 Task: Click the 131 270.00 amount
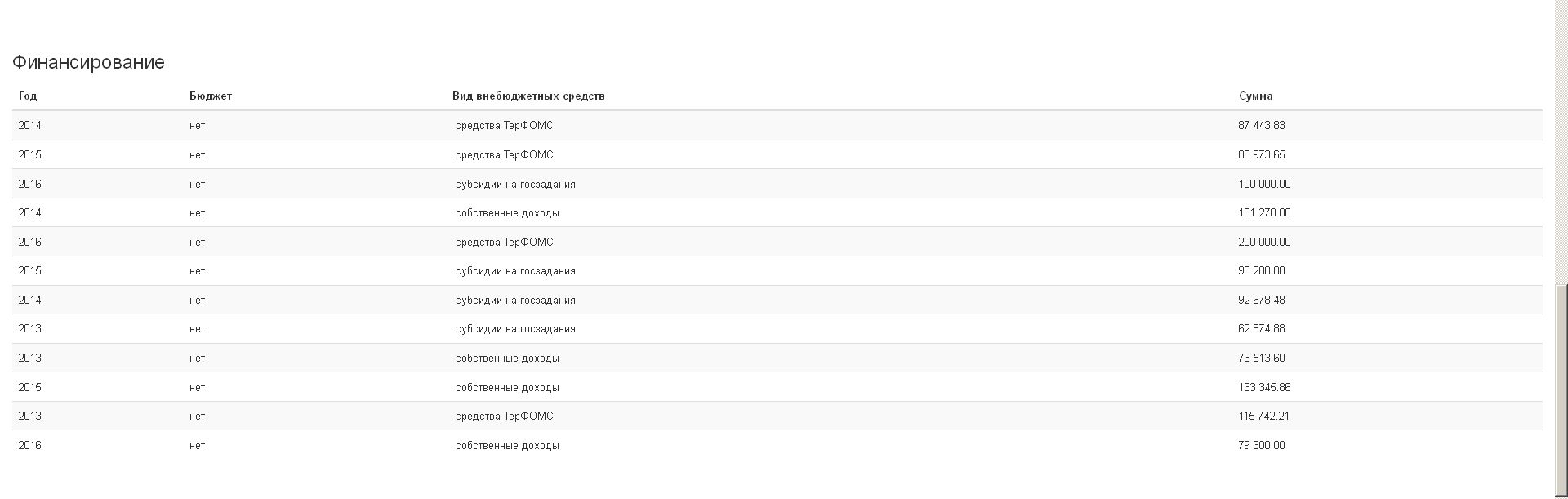pos(1264,212)
